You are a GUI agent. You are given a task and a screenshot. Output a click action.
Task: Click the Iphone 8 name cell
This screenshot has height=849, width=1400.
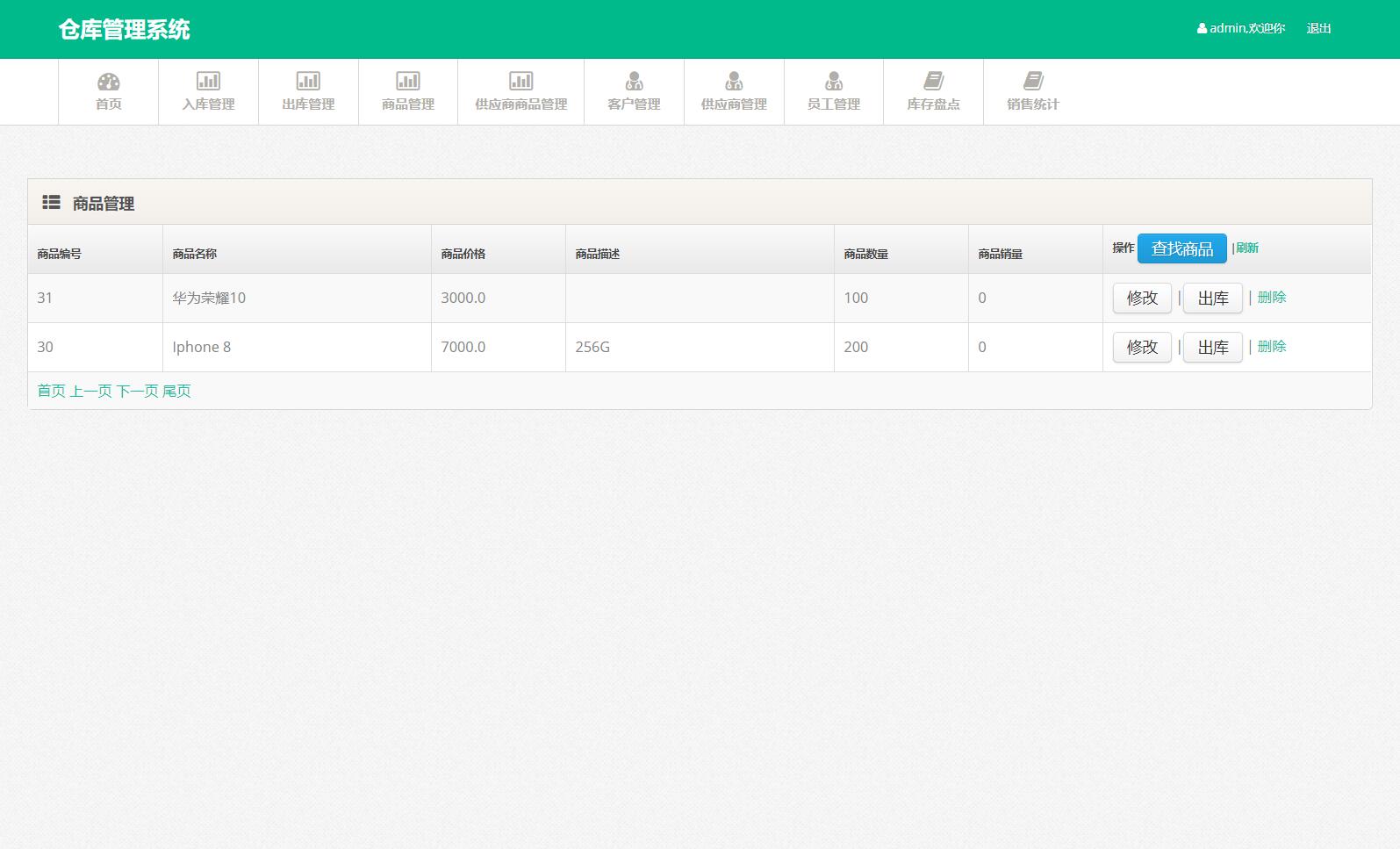click(x=297, y=347)
